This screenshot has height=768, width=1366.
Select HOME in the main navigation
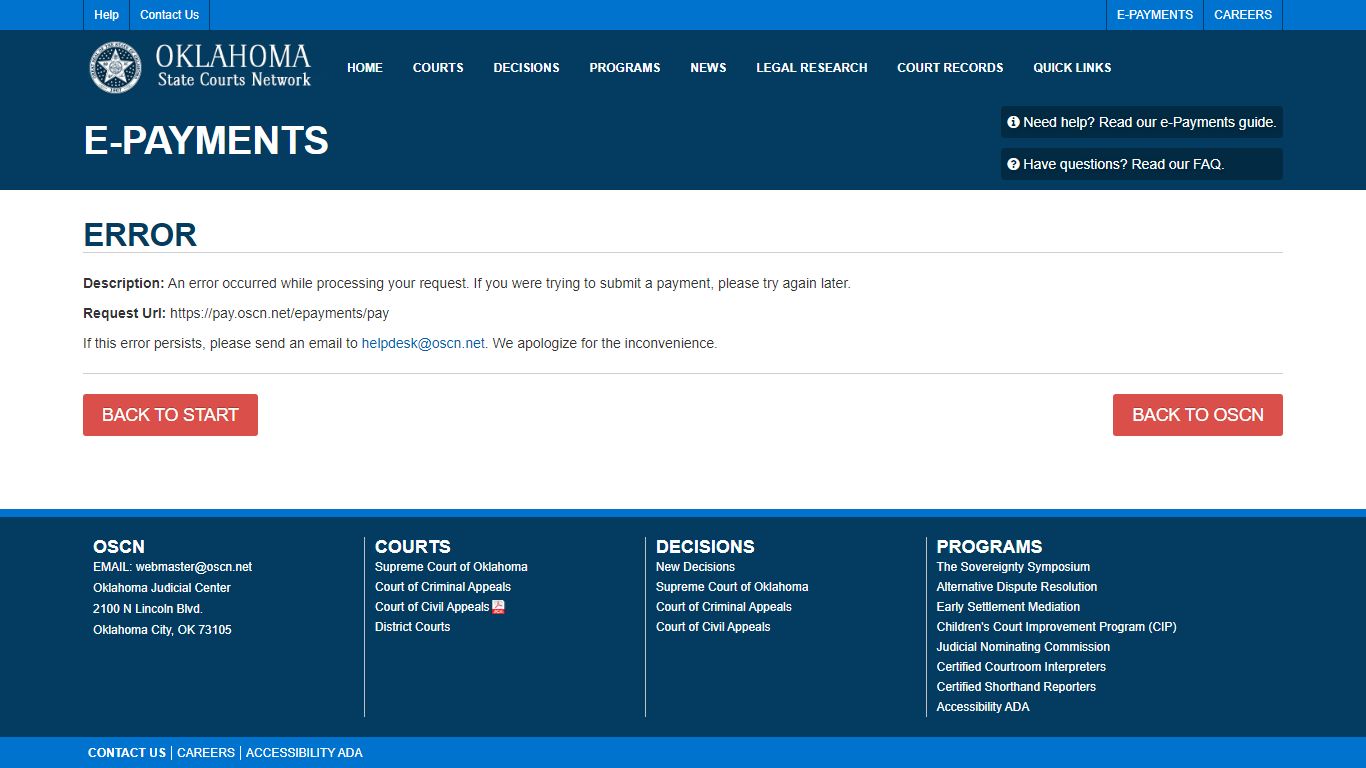pyautogui.click(x=365, y=68)
